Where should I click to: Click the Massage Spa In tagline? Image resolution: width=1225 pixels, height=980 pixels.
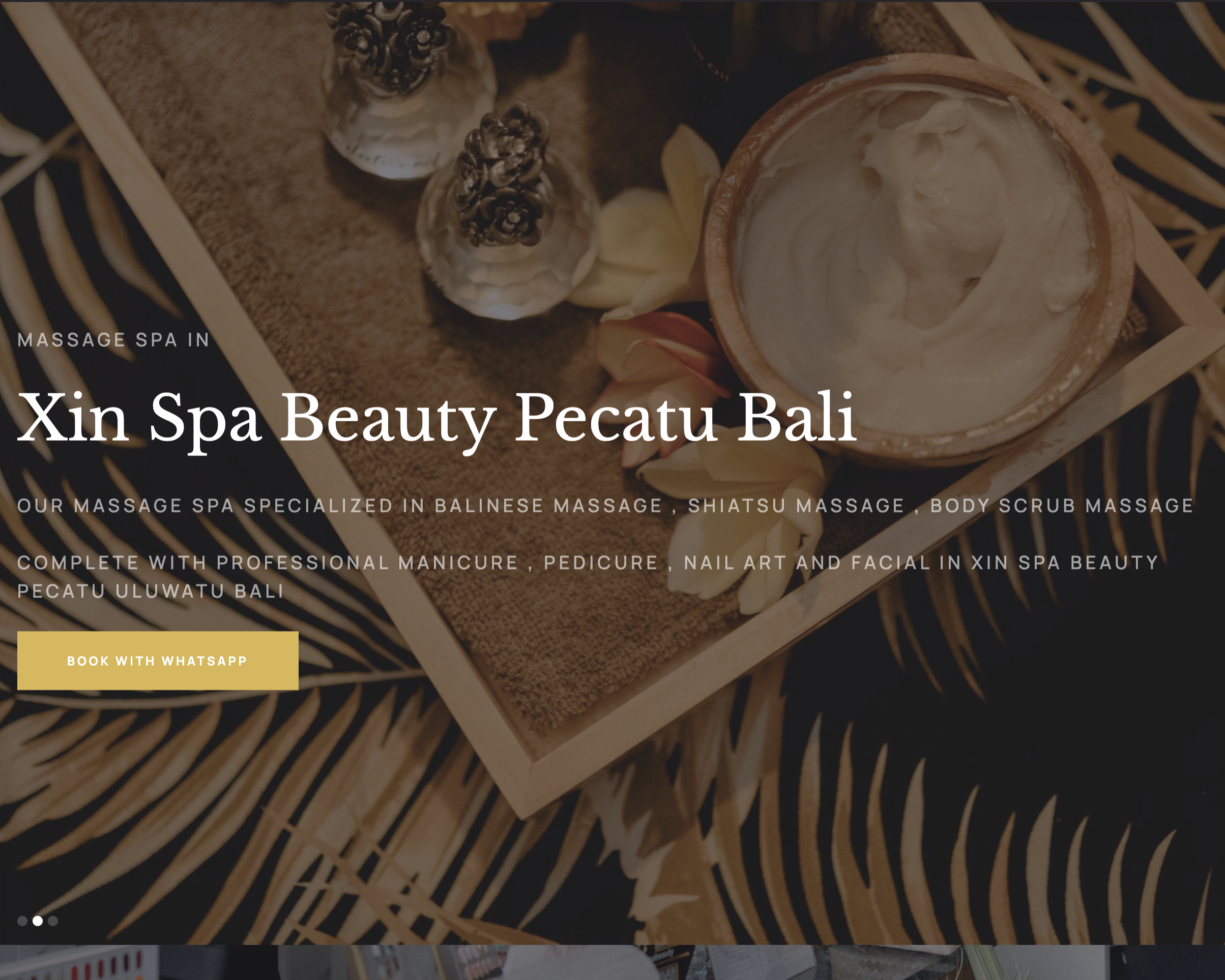point(113,340)
